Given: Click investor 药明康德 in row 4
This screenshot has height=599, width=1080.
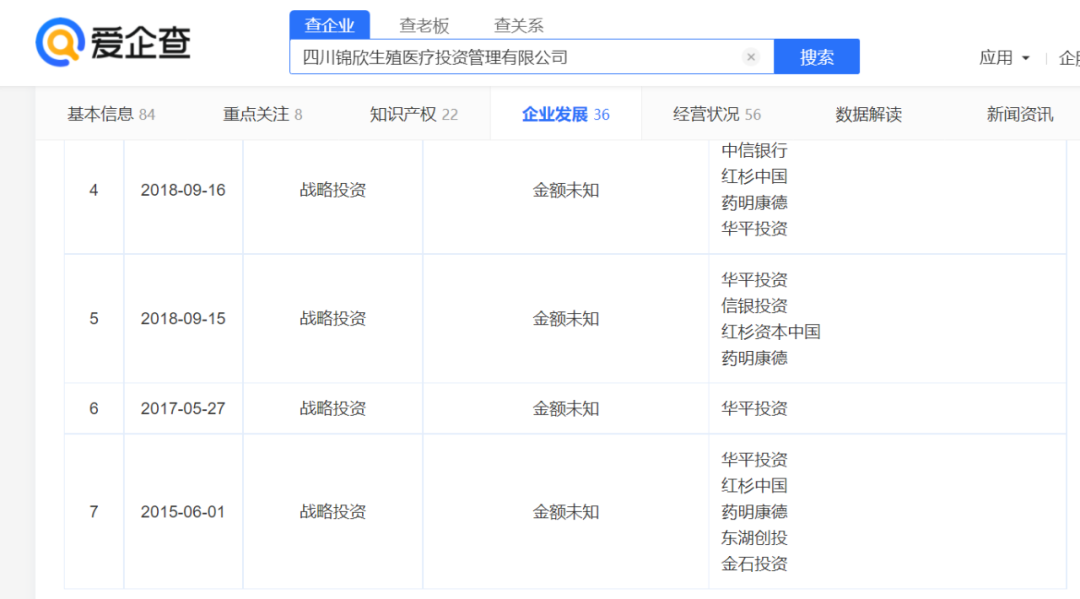Looking at the screenshot, I should click(x=754, y=202).
